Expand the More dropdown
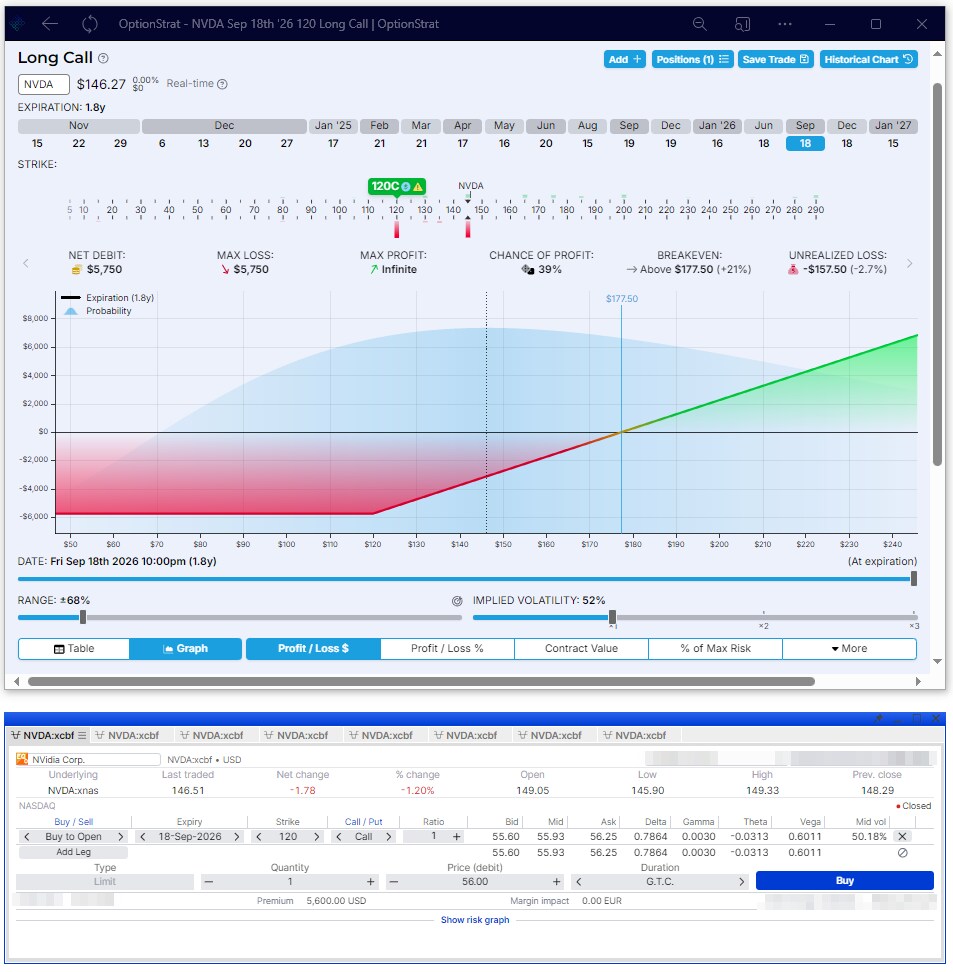This screenshot has width=953, height=972. tap(849, 649)
